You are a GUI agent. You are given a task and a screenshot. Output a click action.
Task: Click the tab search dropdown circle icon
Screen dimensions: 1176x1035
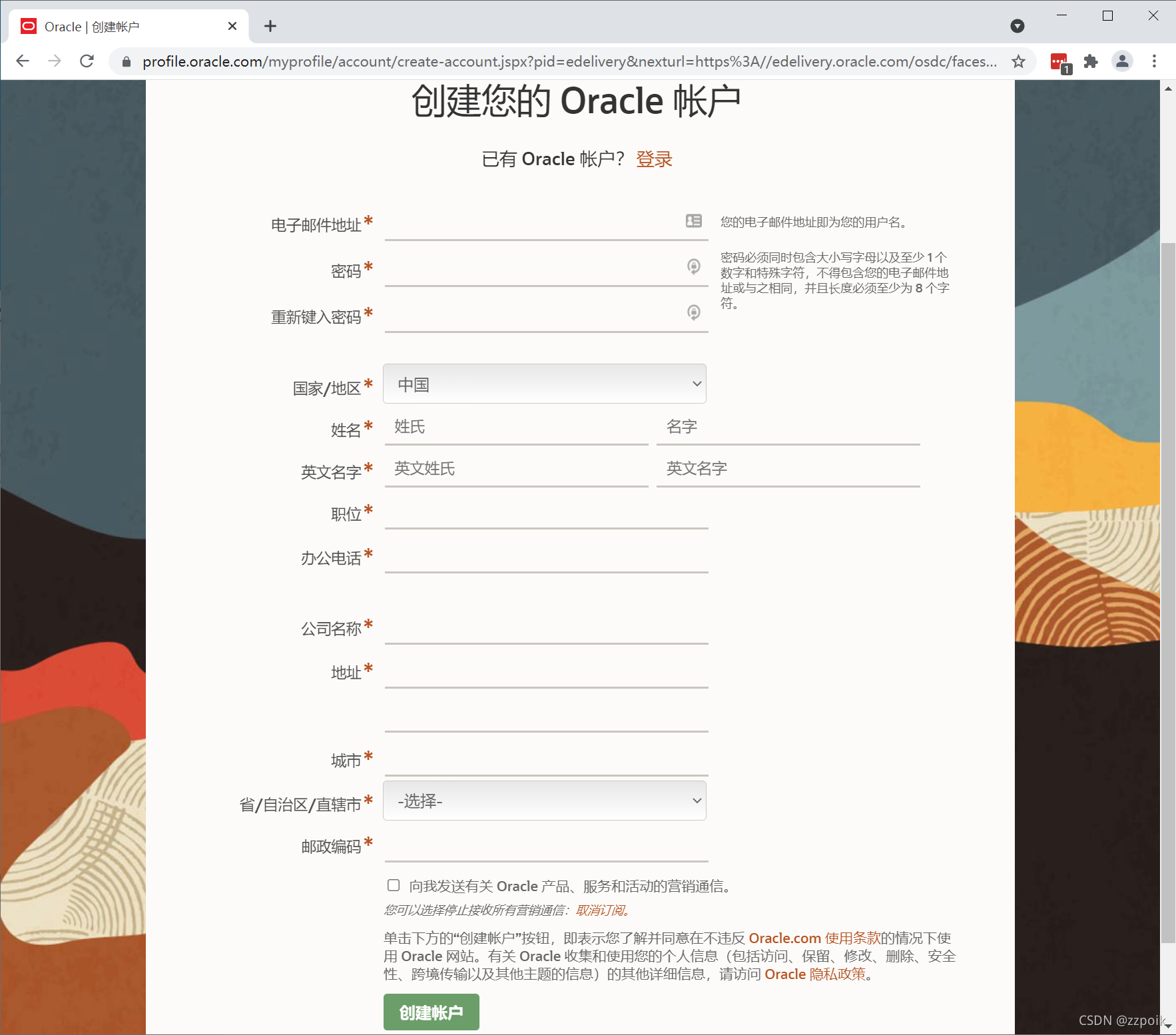[1017, 26]
